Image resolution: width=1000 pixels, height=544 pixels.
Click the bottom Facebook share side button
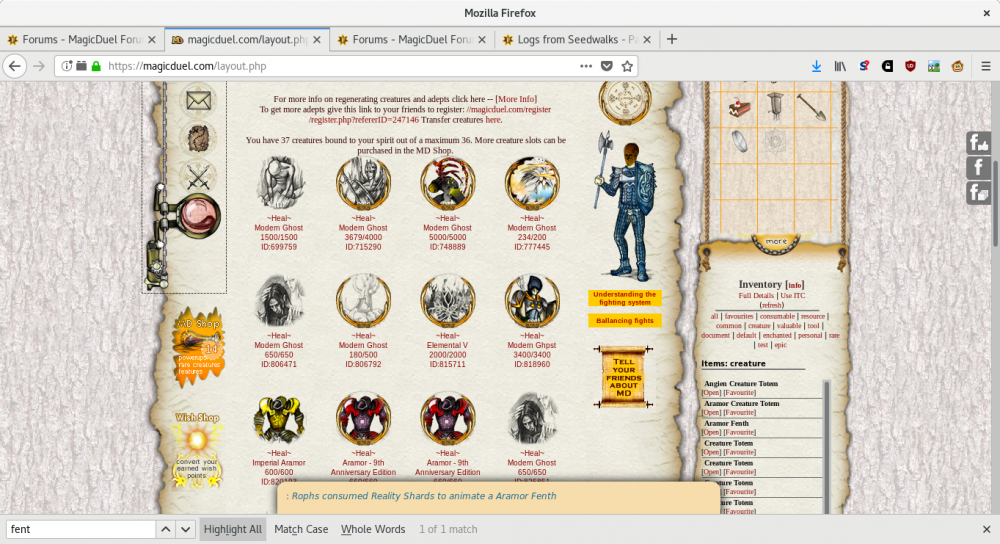(978, 192)
